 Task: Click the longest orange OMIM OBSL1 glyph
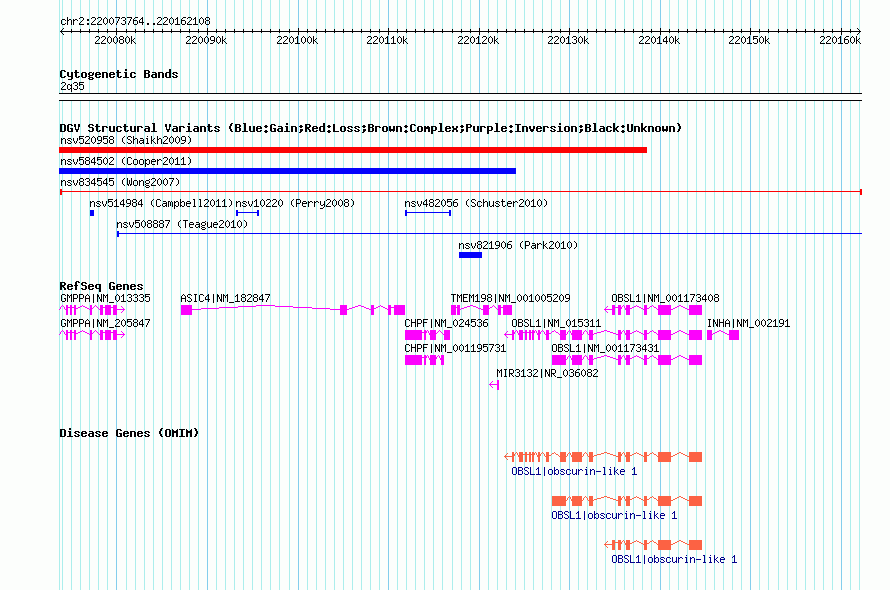(603, 457)
